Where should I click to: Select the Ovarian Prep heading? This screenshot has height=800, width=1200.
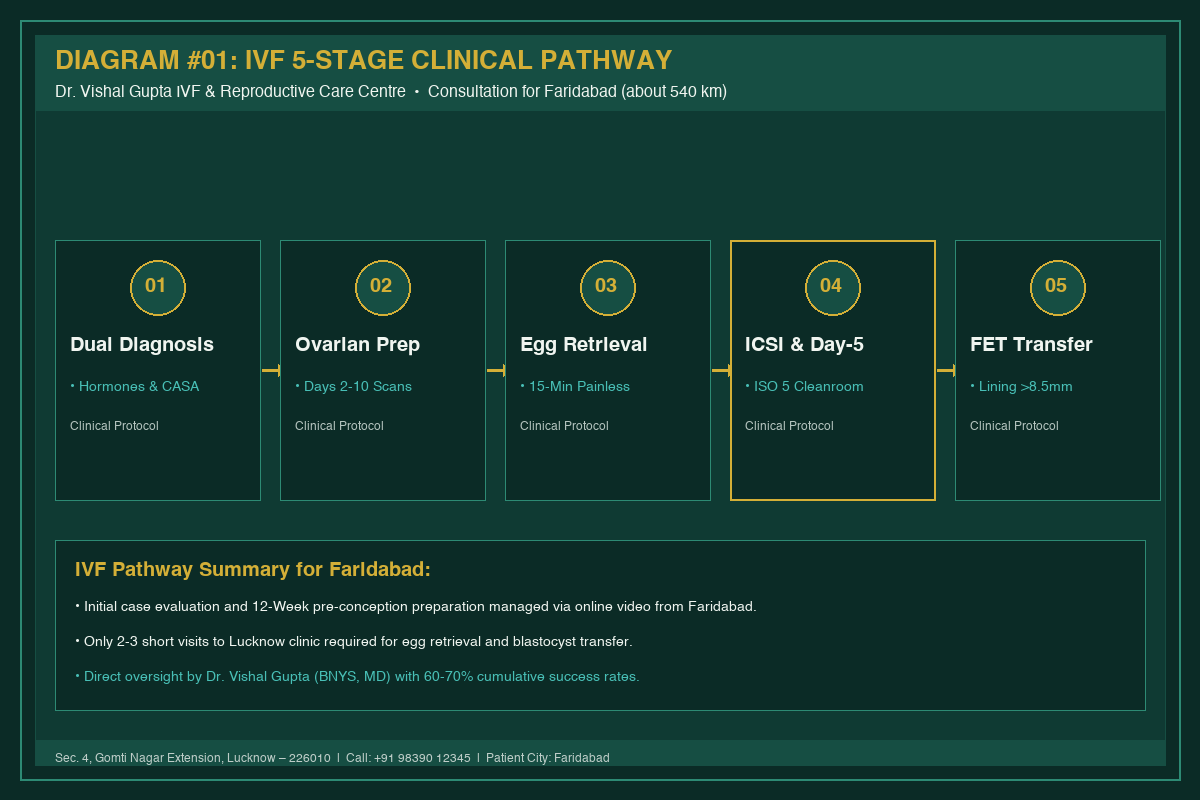coord(357,344)
